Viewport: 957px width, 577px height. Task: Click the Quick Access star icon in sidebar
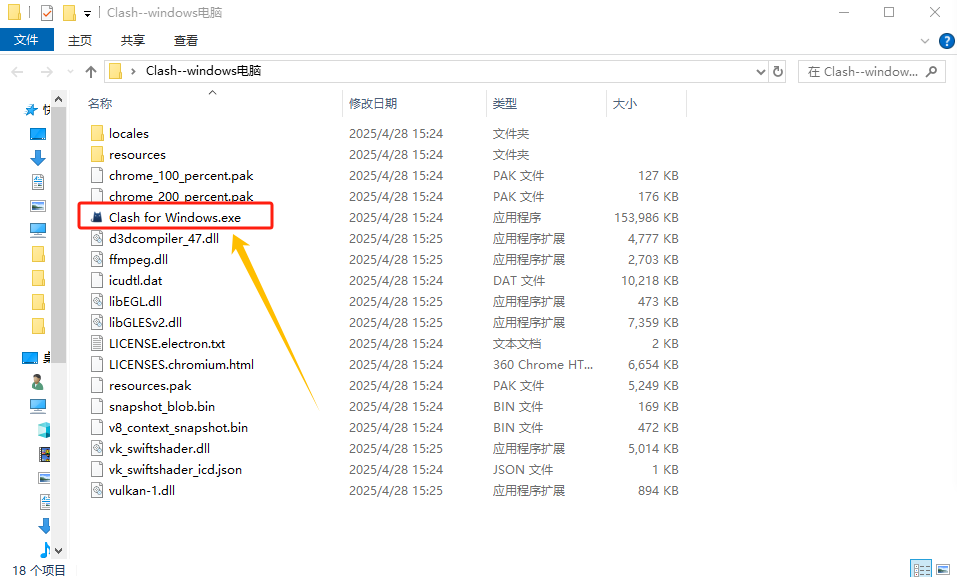[x=31, y=110]
